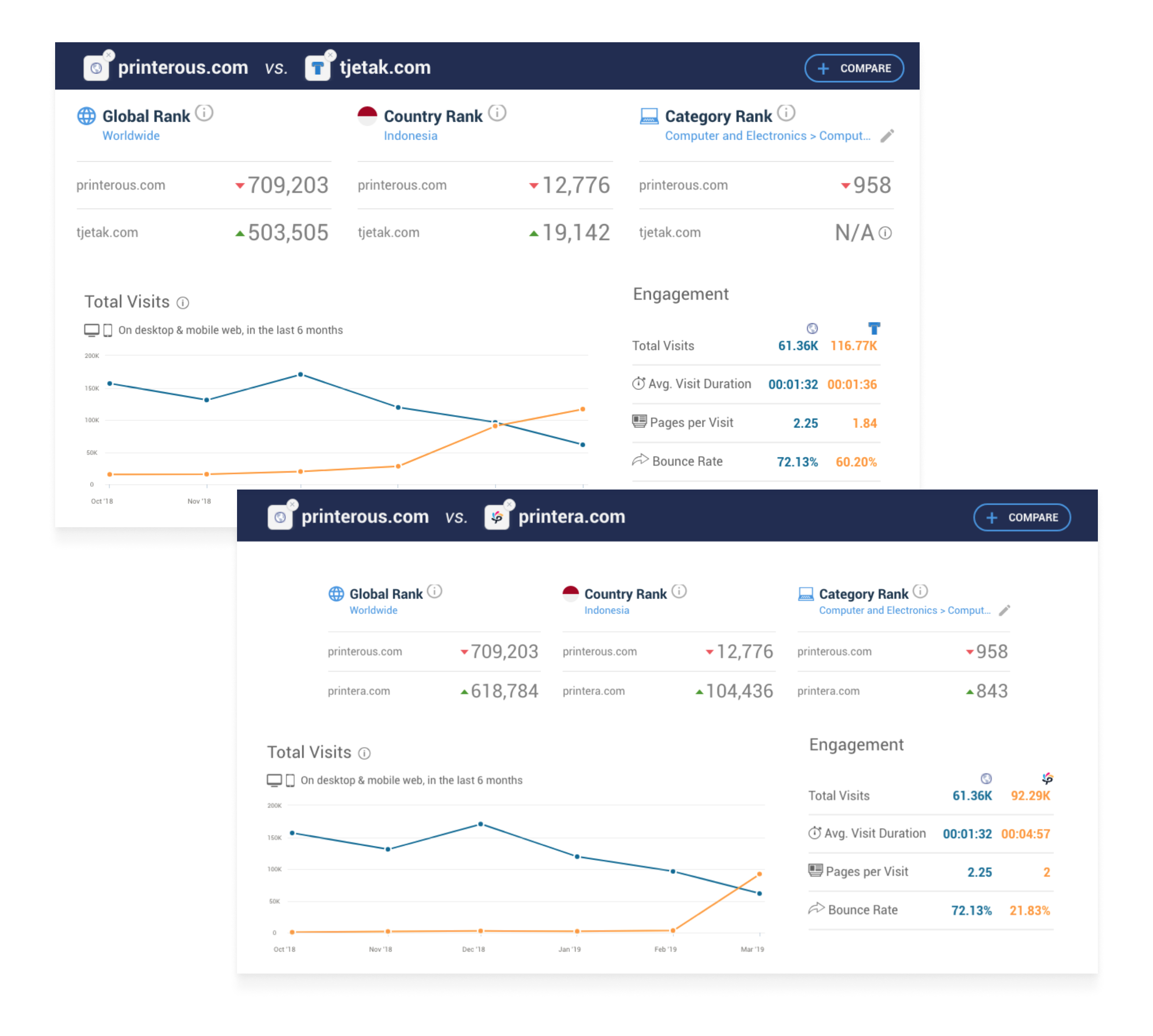Click printera.com Category Rank value 843
The width and height of the screenshot is (1153, 1036).
click(x=992, y=692)
